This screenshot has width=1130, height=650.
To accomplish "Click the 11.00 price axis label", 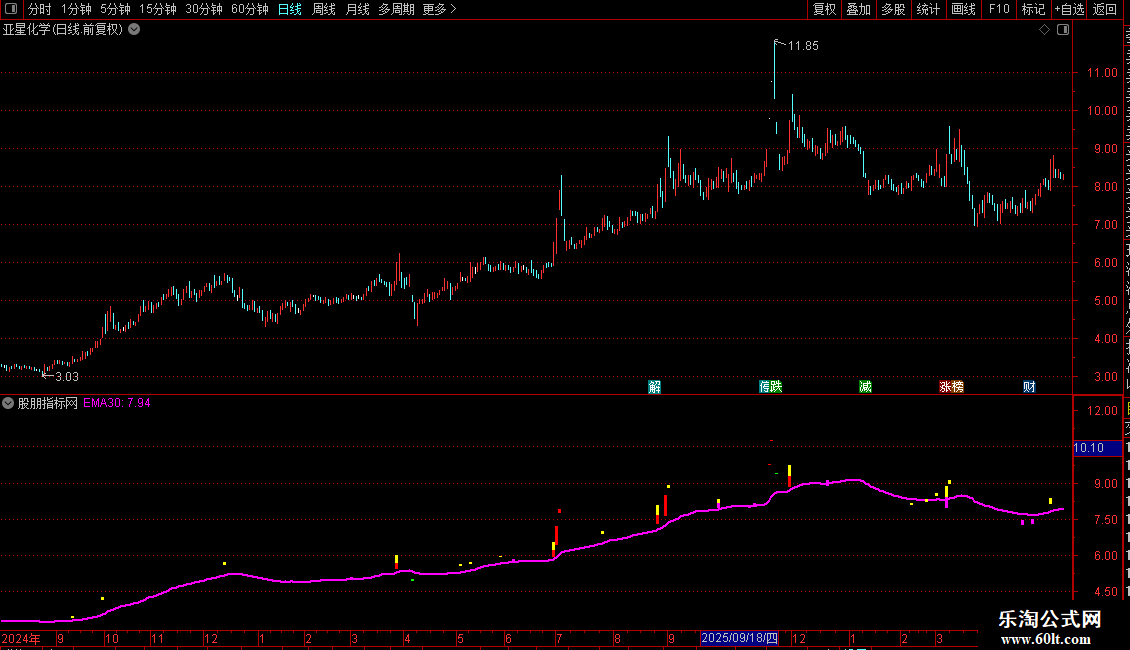I will [x=1102, y=72].
